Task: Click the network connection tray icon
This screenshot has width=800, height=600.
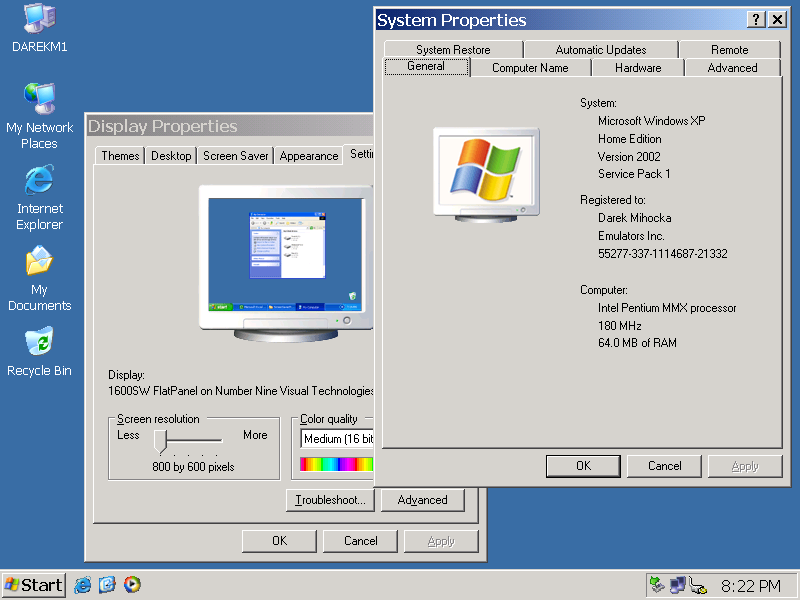Action: pos(678,585)
